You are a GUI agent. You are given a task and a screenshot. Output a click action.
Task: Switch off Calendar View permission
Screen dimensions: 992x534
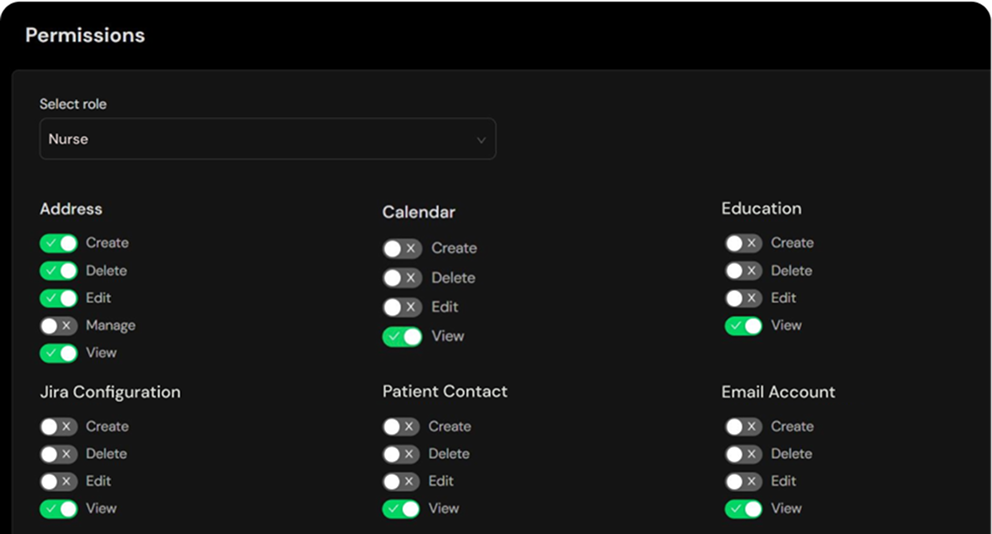(402, 337)
